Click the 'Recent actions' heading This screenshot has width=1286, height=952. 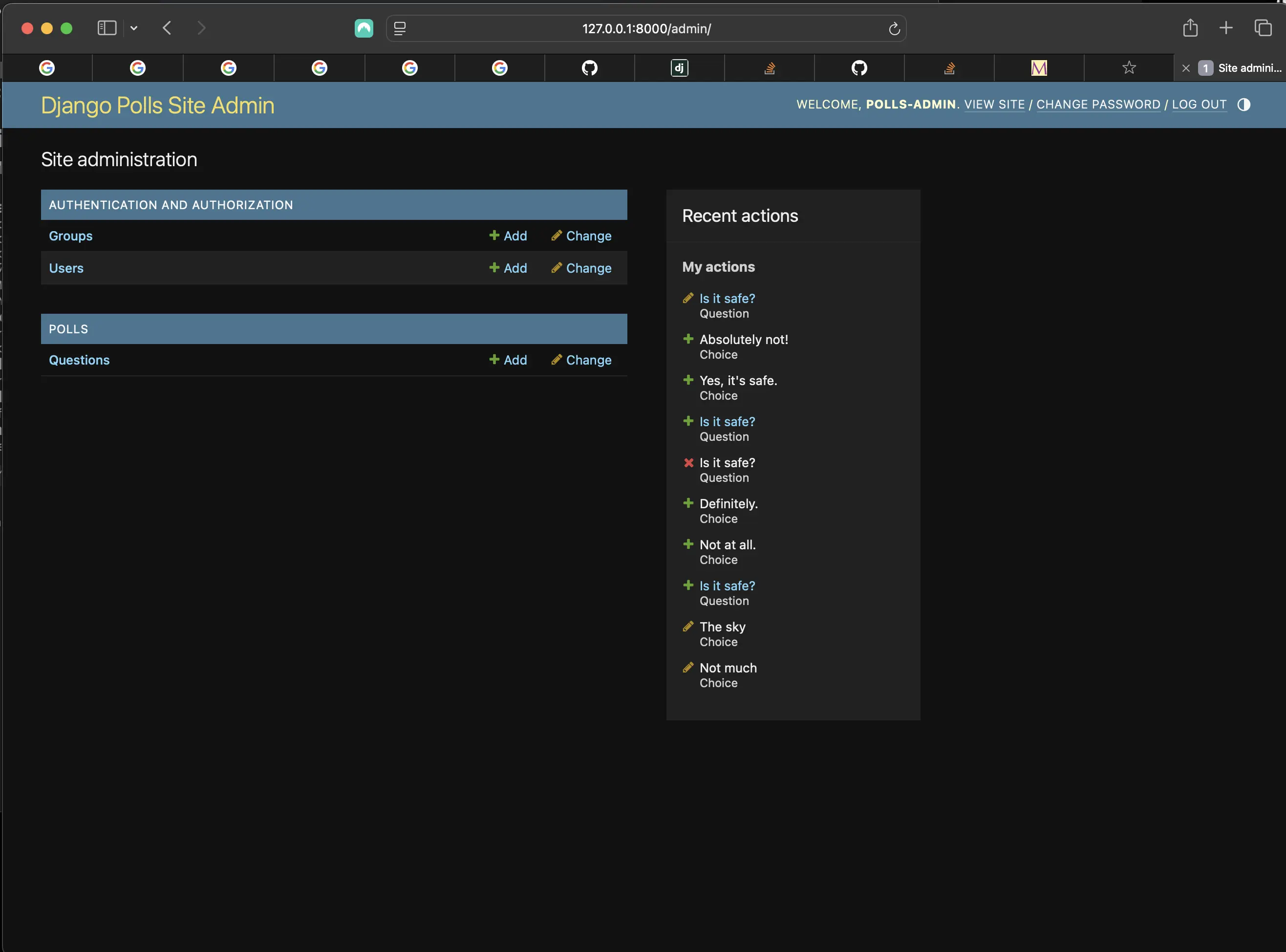pos(740,216)
